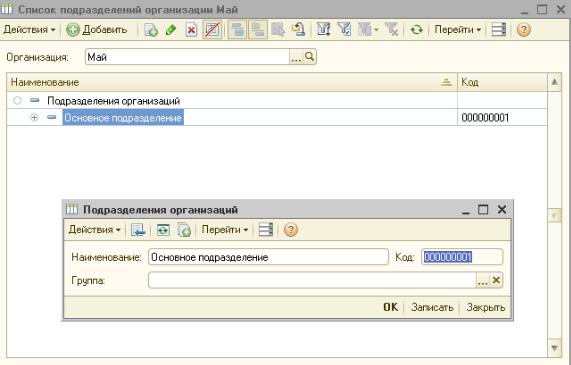Click the scroll down arrow of the list

(554, 348)
